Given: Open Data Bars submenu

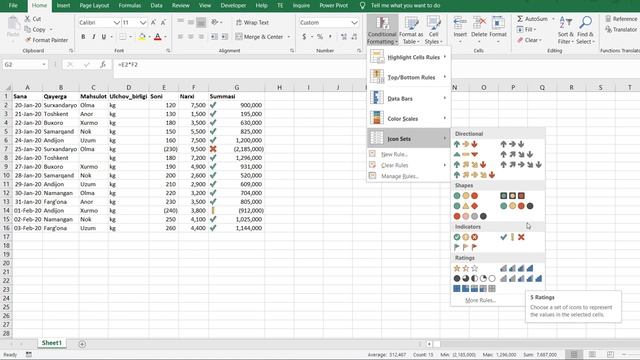Looking at the screenshot, I should (409, 98).
